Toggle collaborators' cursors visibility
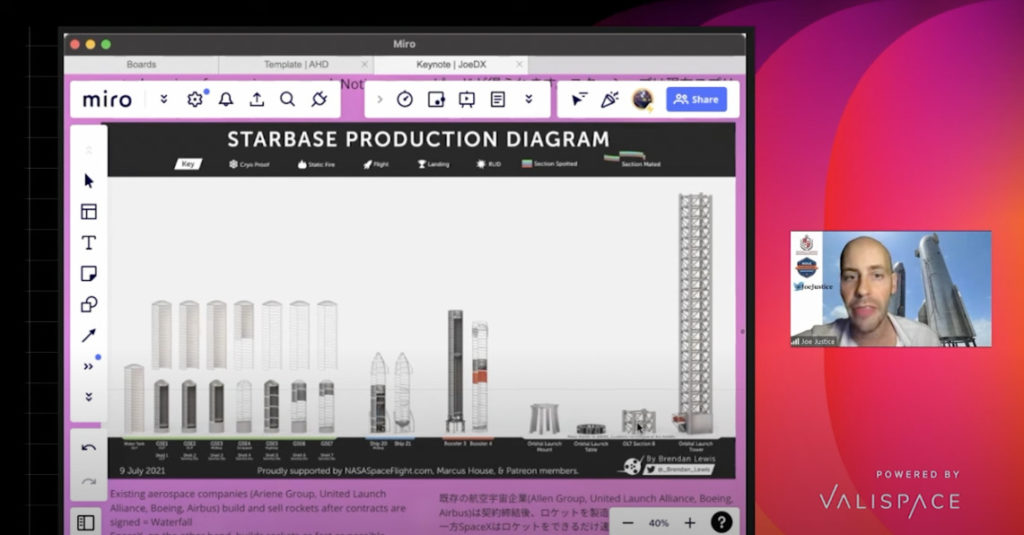Viewport: 1024px width, 535px height. tap(579, 99)
